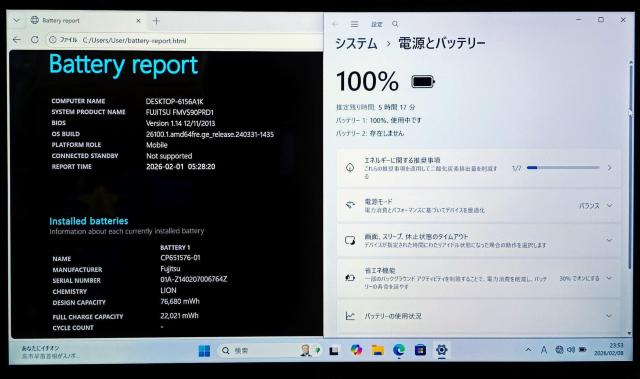Click the energy recommendations 1/7 progress bar
This screenshot has height=379, width=640.
coord(563,168)
